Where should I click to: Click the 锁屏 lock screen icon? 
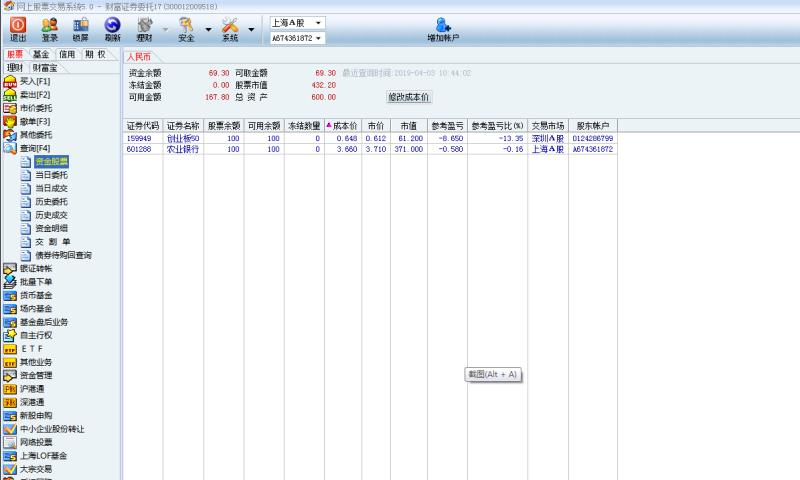(x=81, y=29)
